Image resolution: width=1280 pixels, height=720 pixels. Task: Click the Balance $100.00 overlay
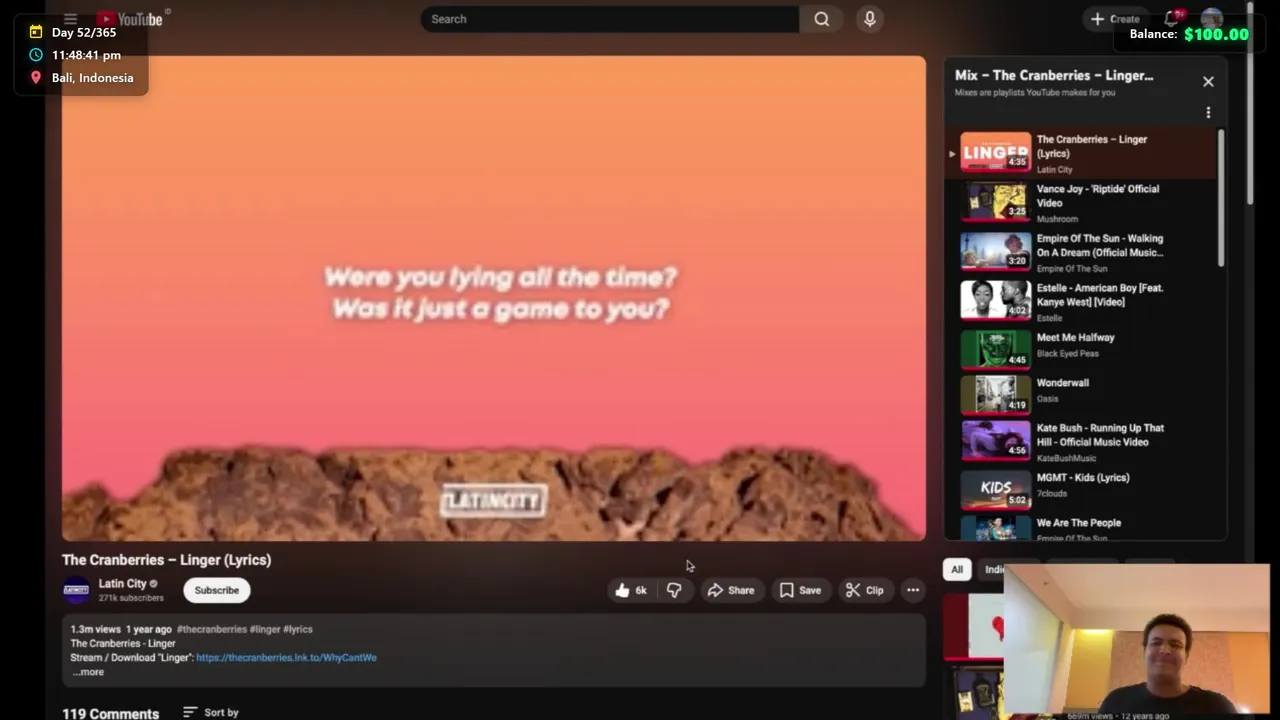point(1189,34)
